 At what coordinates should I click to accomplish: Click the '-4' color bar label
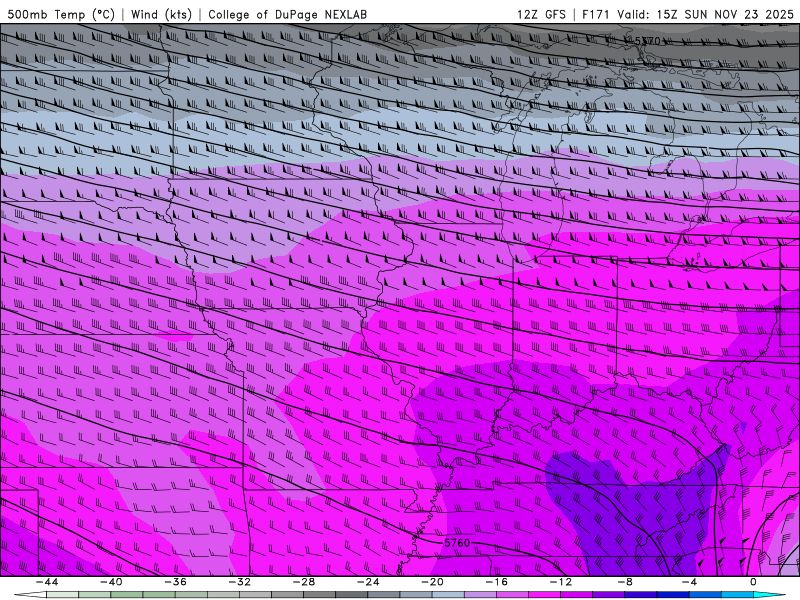690,582
